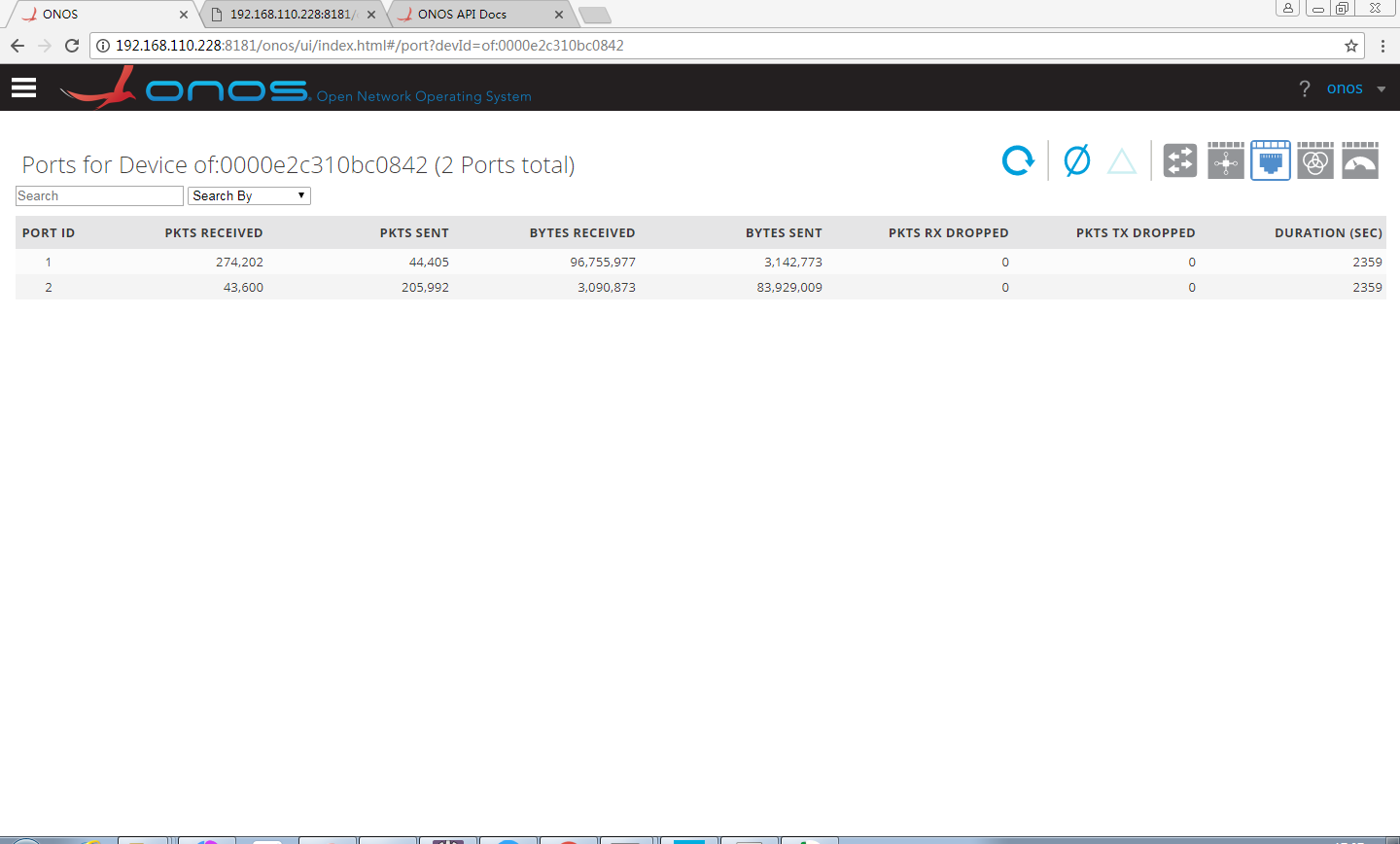Open the Chrome user profile button

(x=1287, y=8)
